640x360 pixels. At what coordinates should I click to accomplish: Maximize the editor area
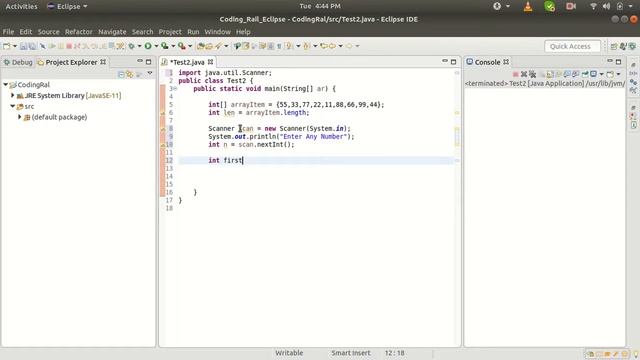tap(453, 62)
